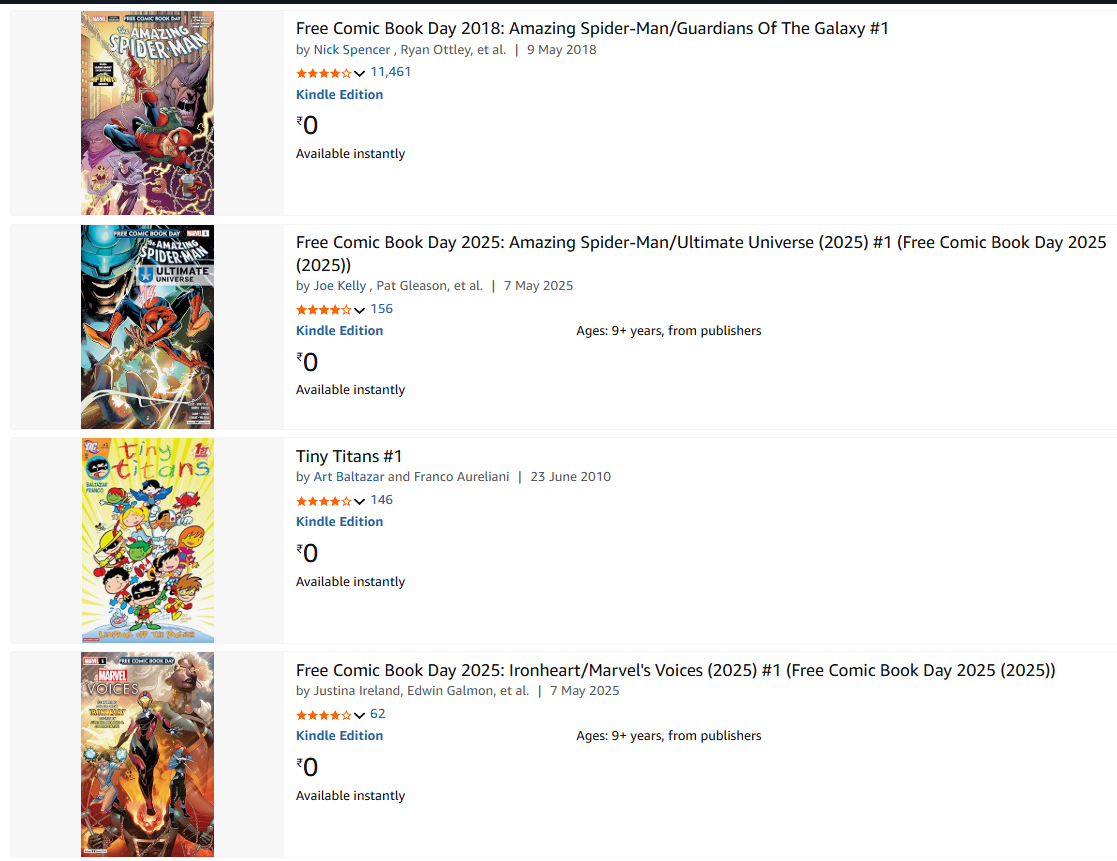1117x861 pixels.
Task: Expand rating breakdown chevron next to 156
Action: click(360, 310)
